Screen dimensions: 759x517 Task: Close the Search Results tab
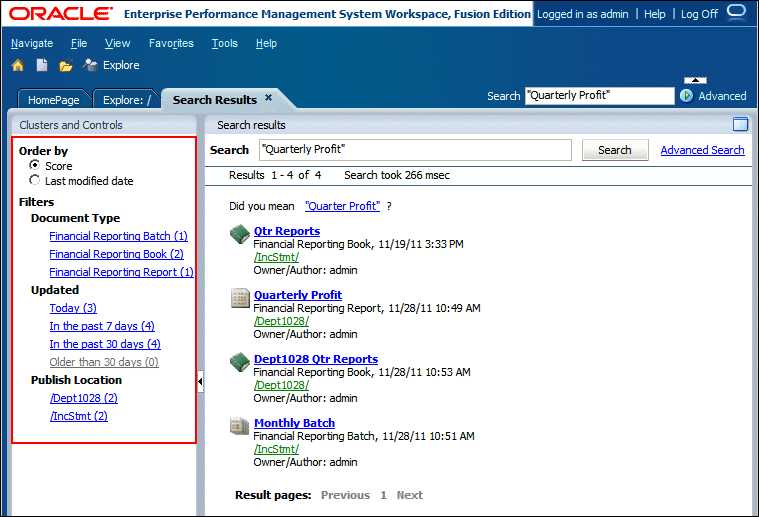tap(269, 98)
